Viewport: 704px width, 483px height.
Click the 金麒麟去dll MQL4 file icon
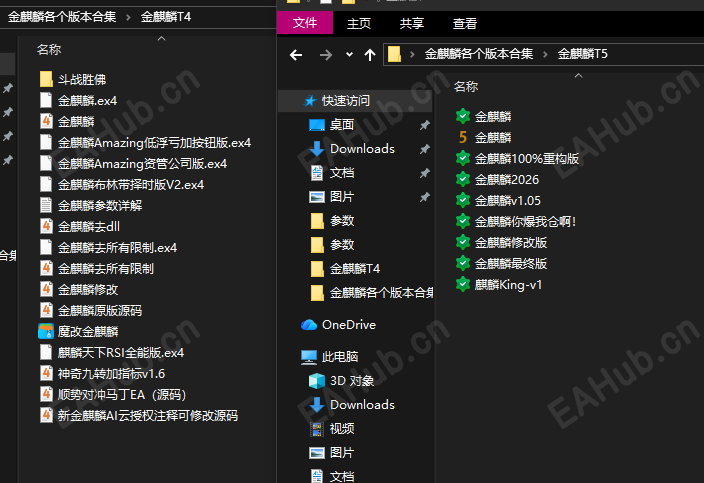[46, 226]
